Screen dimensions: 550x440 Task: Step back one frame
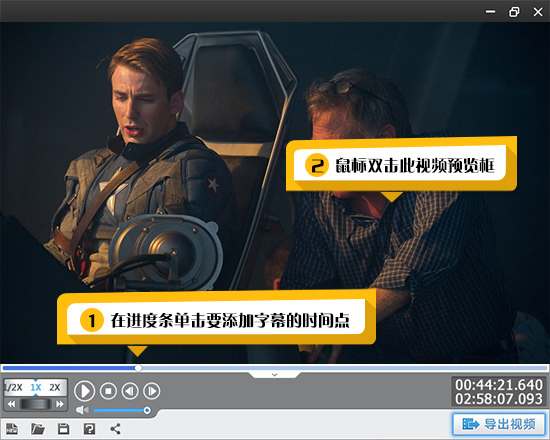coord(130,391)
